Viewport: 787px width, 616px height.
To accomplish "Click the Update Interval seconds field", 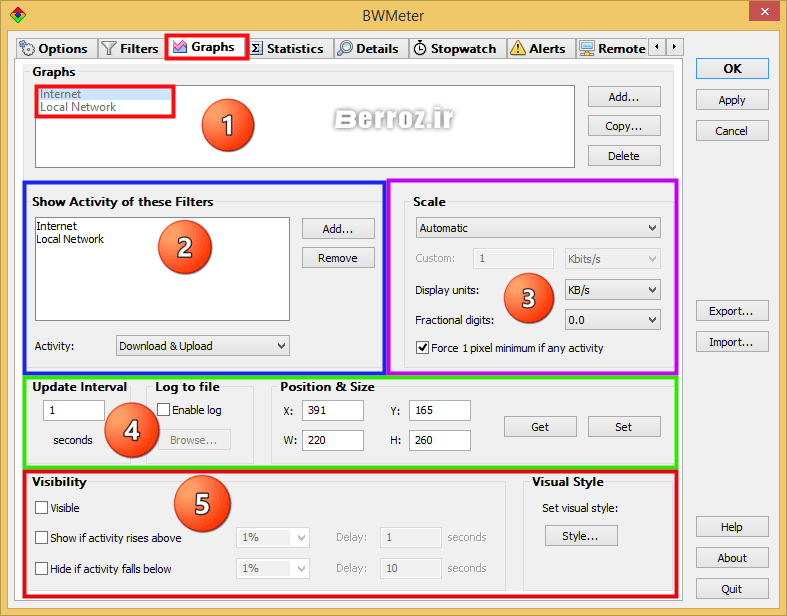I will (73, 410).
